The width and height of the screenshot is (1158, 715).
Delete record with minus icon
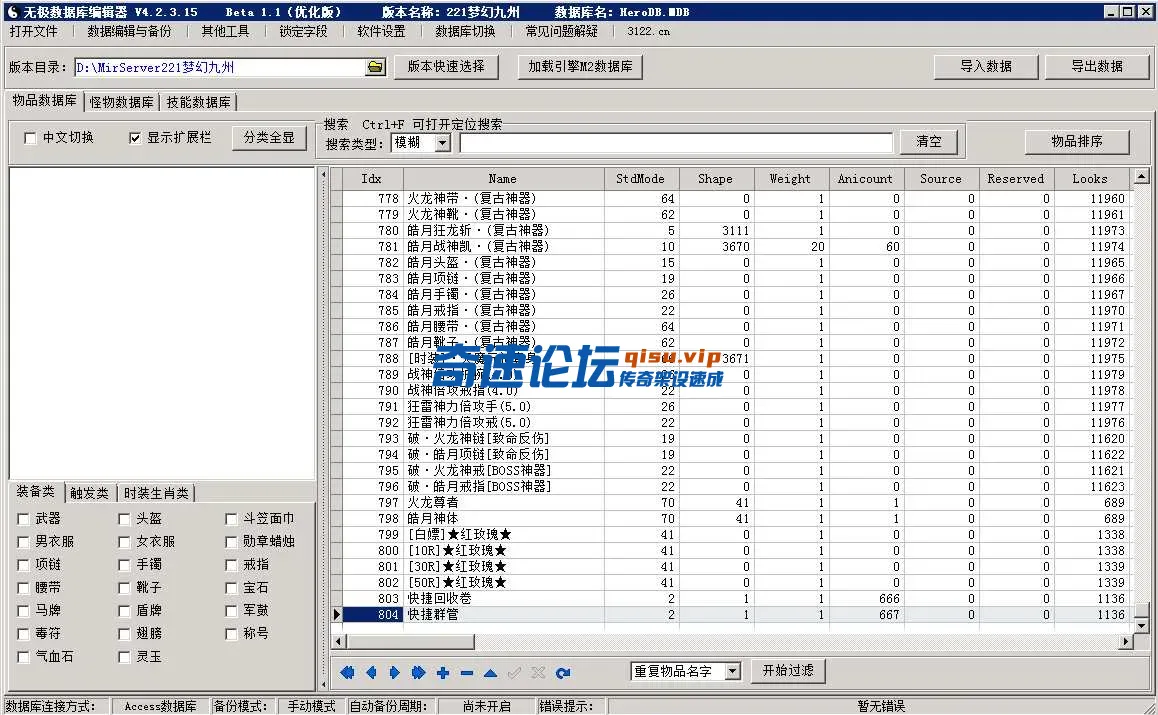click(466, 672)
